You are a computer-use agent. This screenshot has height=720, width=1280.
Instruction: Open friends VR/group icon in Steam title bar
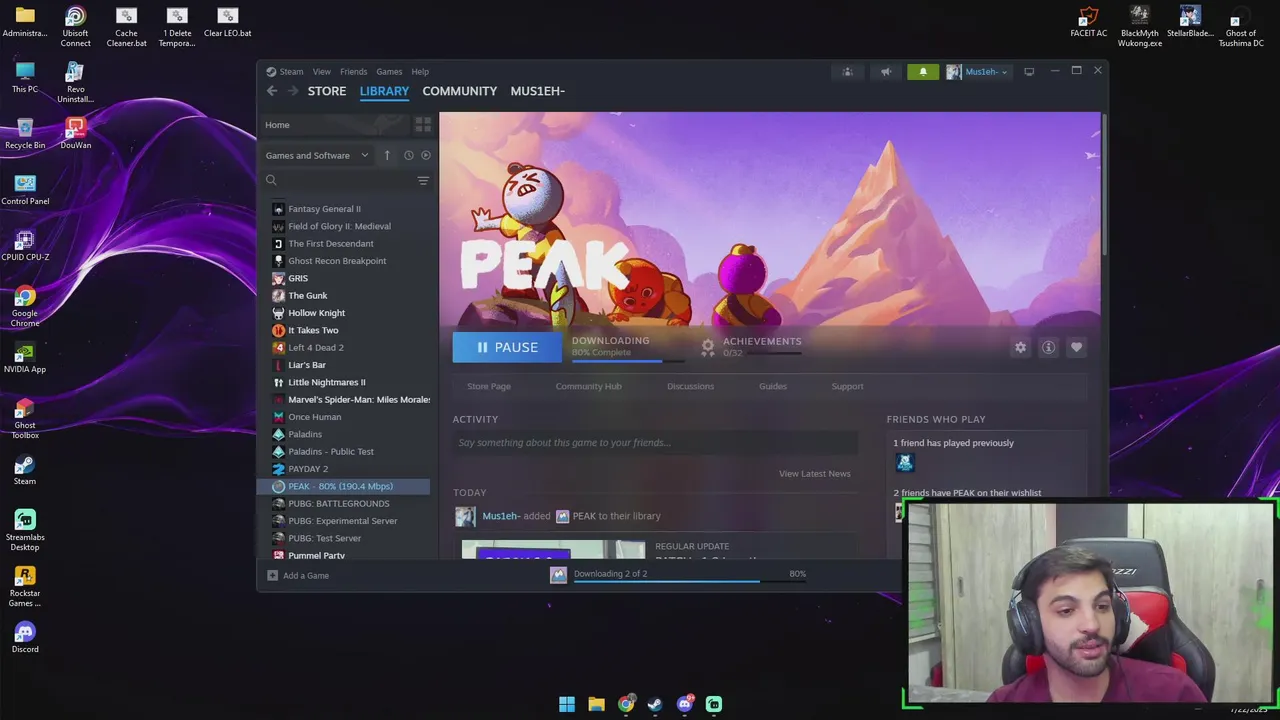(x=847, y=72)
